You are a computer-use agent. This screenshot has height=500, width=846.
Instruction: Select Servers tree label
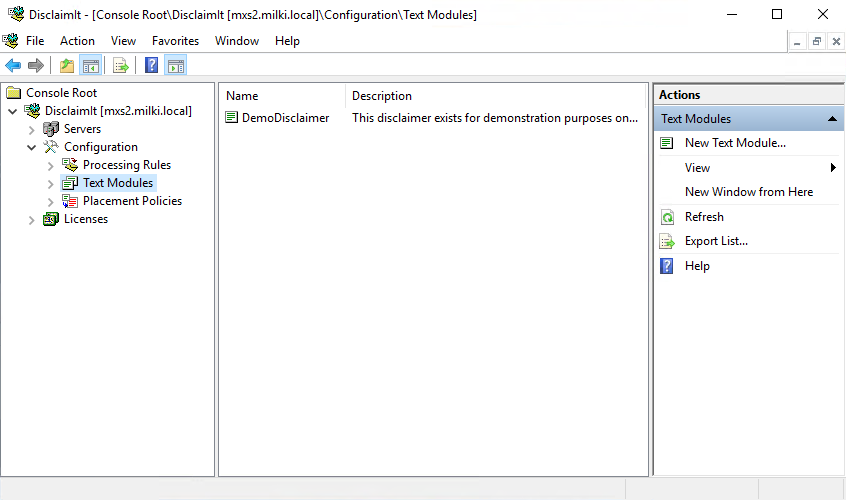(82, 129)
